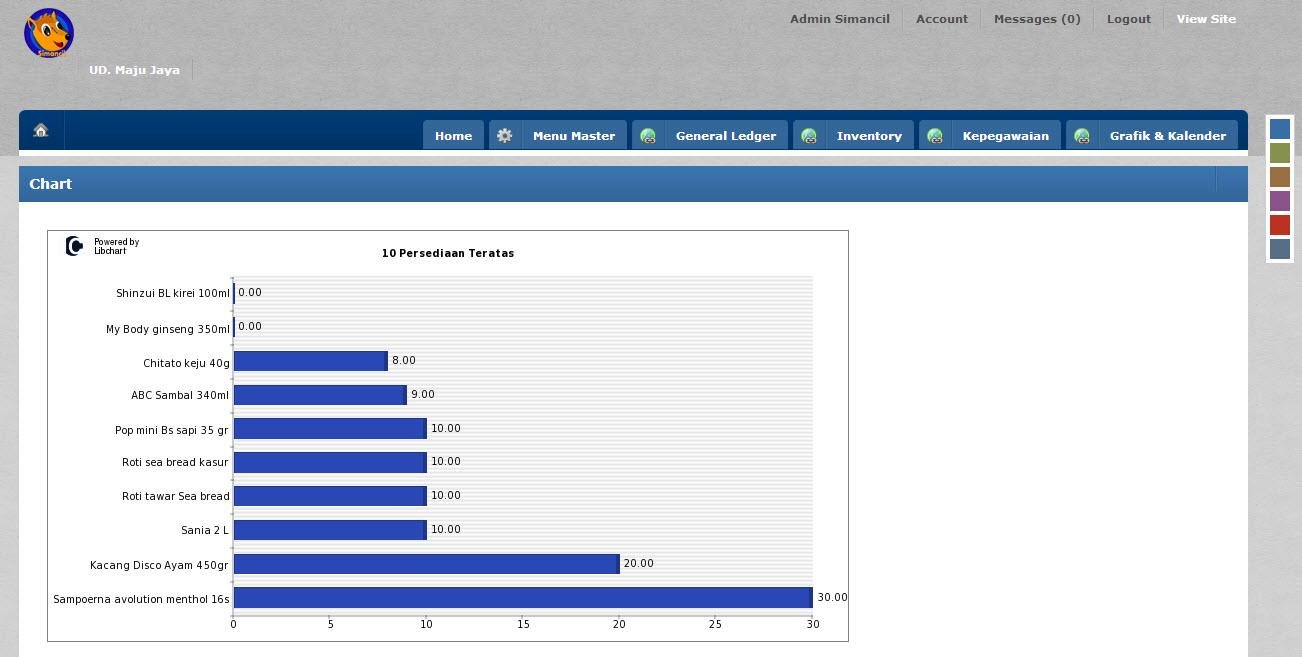
Task: Open the General Ledger dropdown
Action: (x=727, y=135)
